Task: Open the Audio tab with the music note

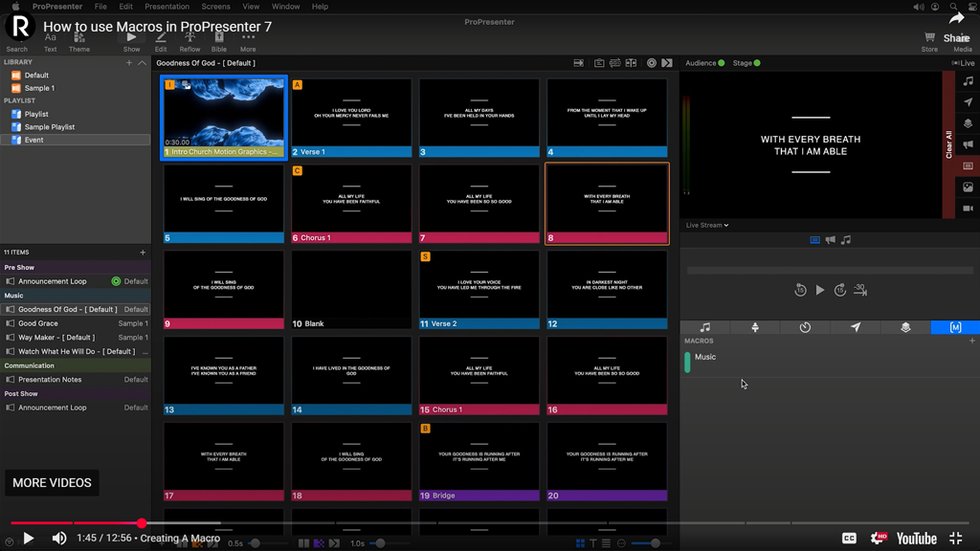Action: pyautogui.click(x=705, y=327)
